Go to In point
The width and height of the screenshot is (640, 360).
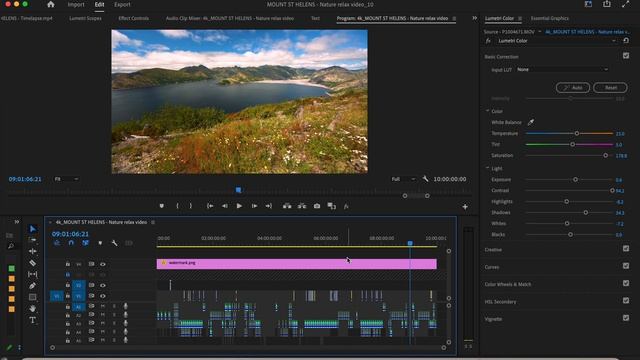coord(210,206)
